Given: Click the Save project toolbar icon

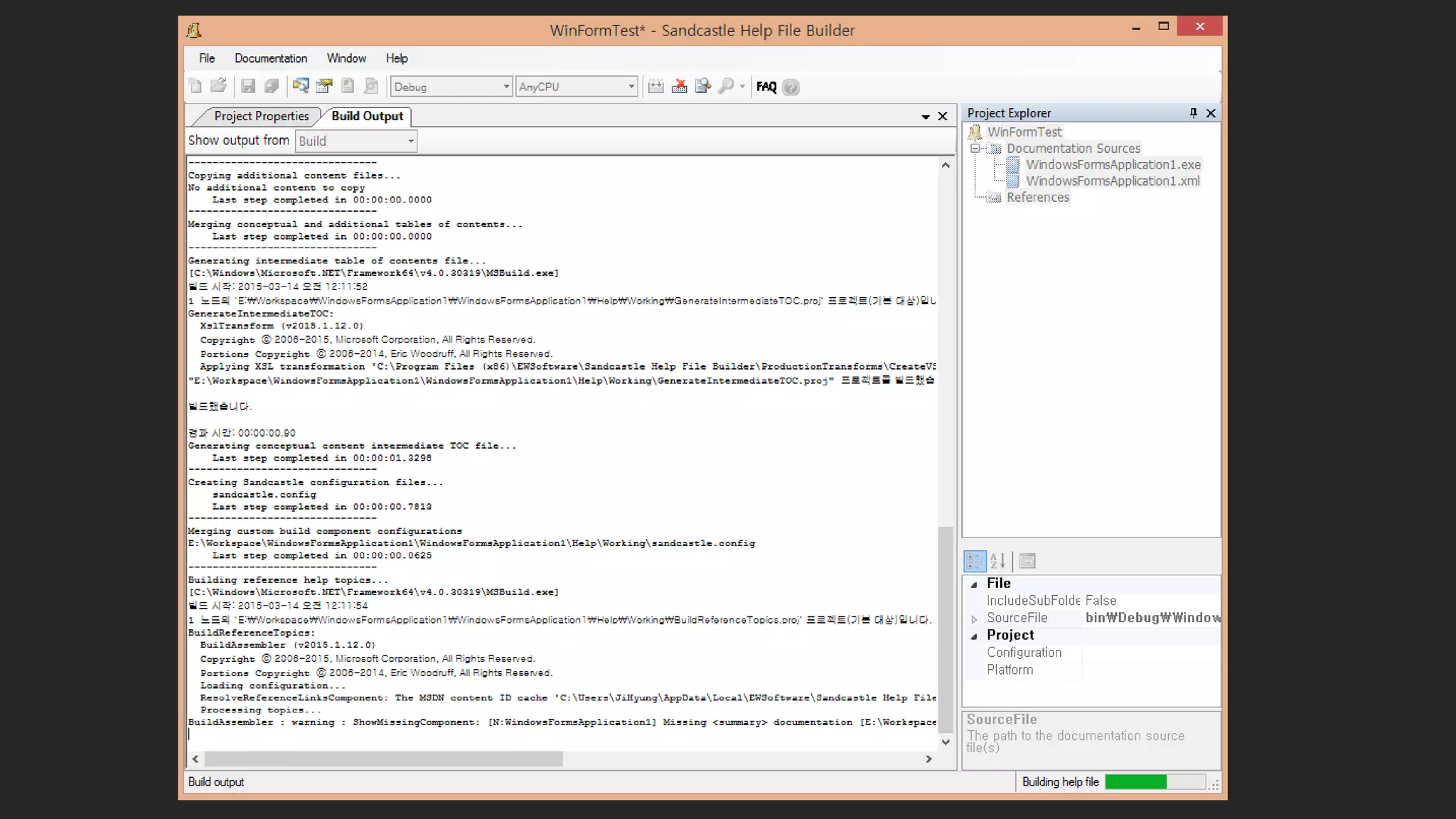Looking at the screenshot, I should [247, 87].
